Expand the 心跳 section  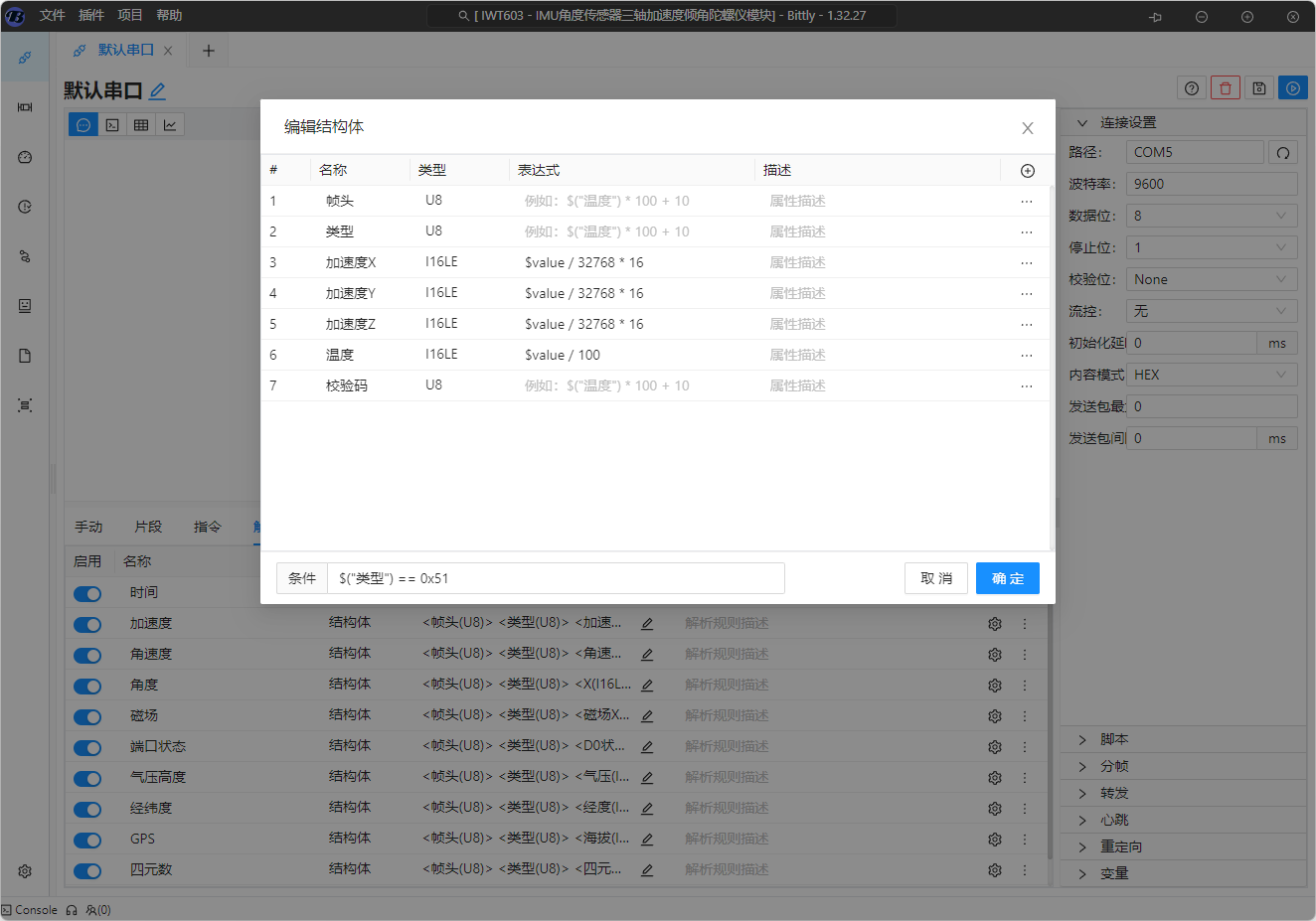coord(1113,821)
